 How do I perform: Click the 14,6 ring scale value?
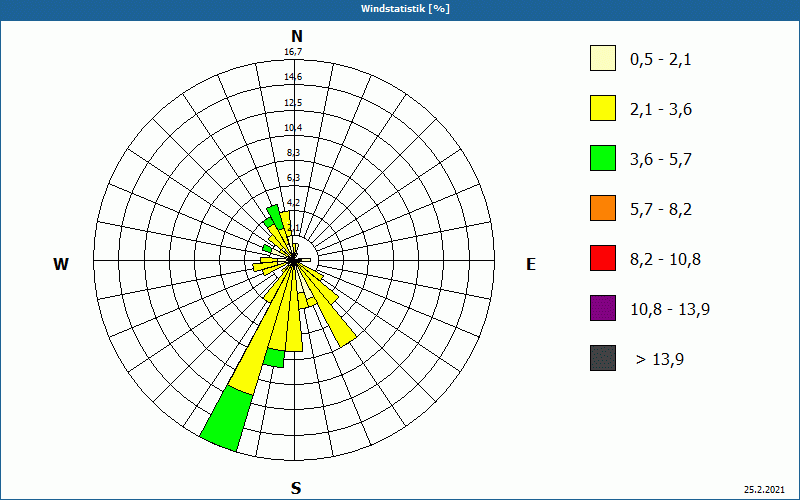293,77
